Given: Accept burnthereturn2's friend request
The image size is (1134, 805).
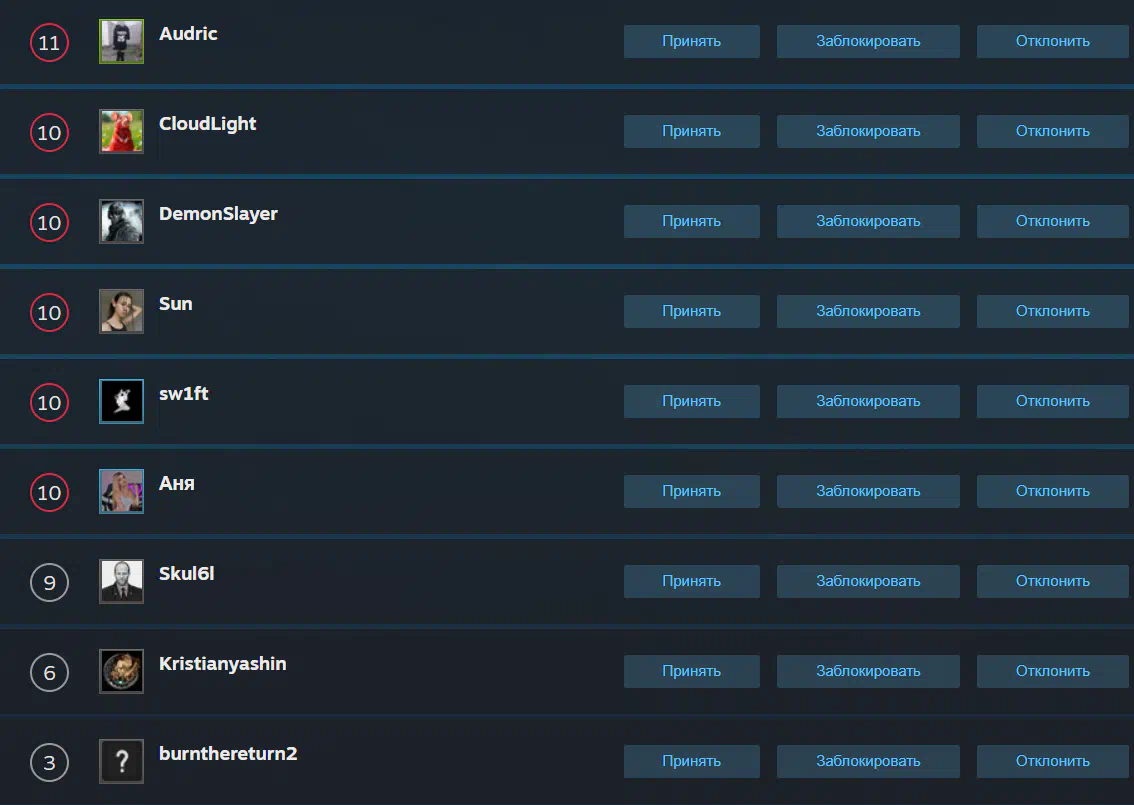Looking at the screenshot, I should 691,761.
